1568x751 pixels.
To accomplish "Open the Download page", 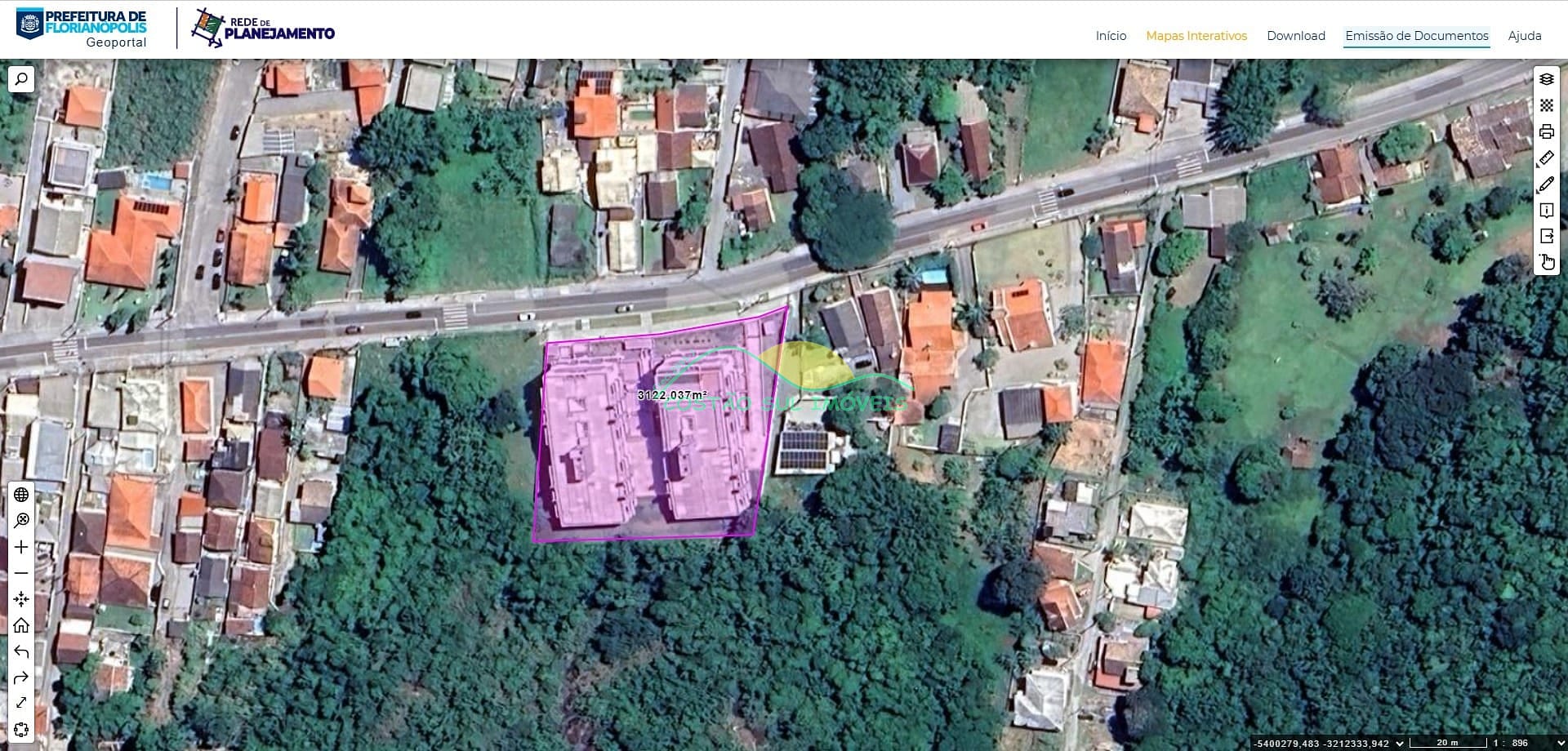I will (x=1295, y=36).
